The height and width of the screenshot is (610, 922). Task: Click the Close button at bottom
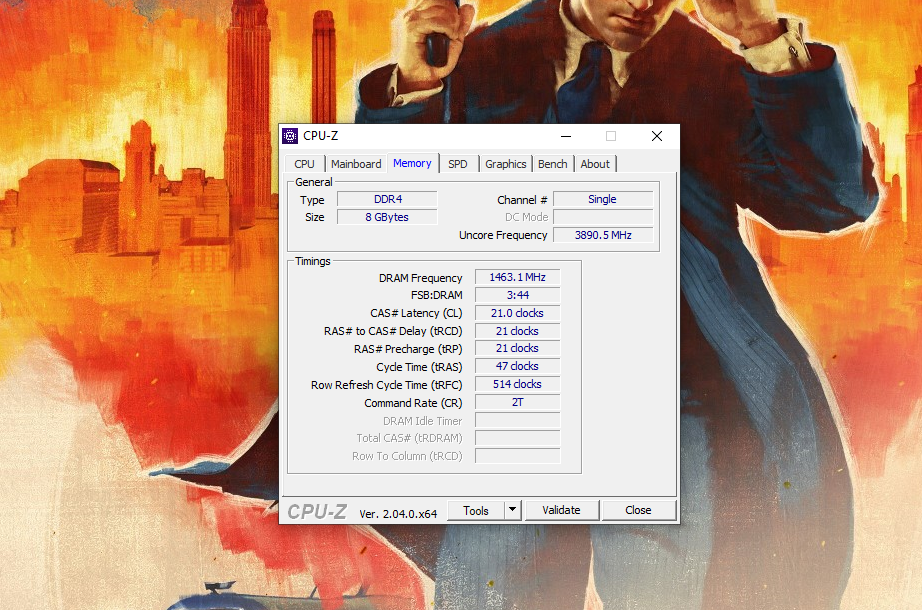638,510
